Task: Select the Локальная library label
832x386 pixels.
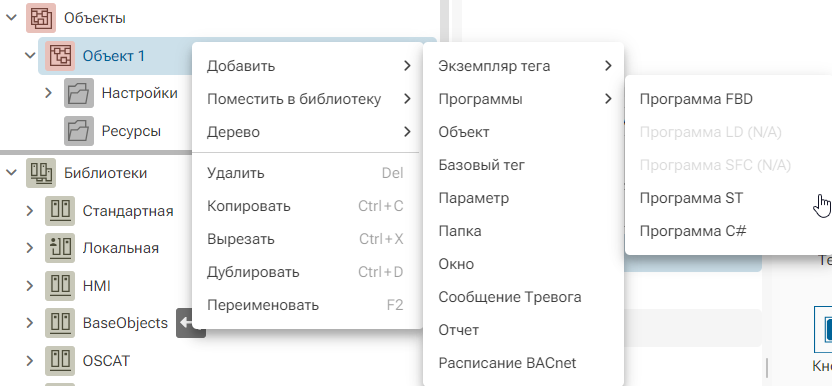Action: click(x=120, y=248)
